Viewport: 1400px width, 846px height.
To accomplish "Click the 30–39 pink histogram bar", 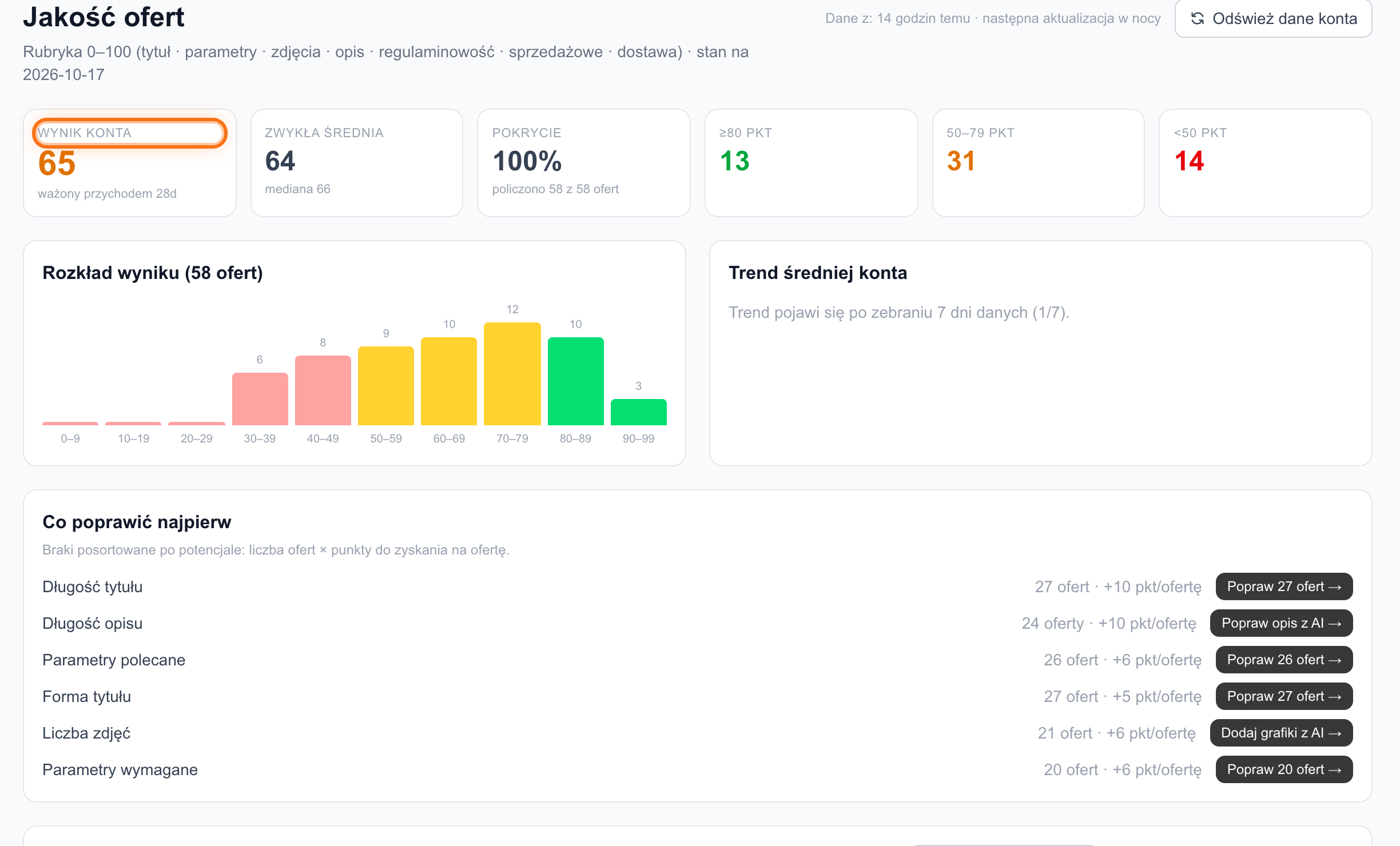I will (260, 399).
